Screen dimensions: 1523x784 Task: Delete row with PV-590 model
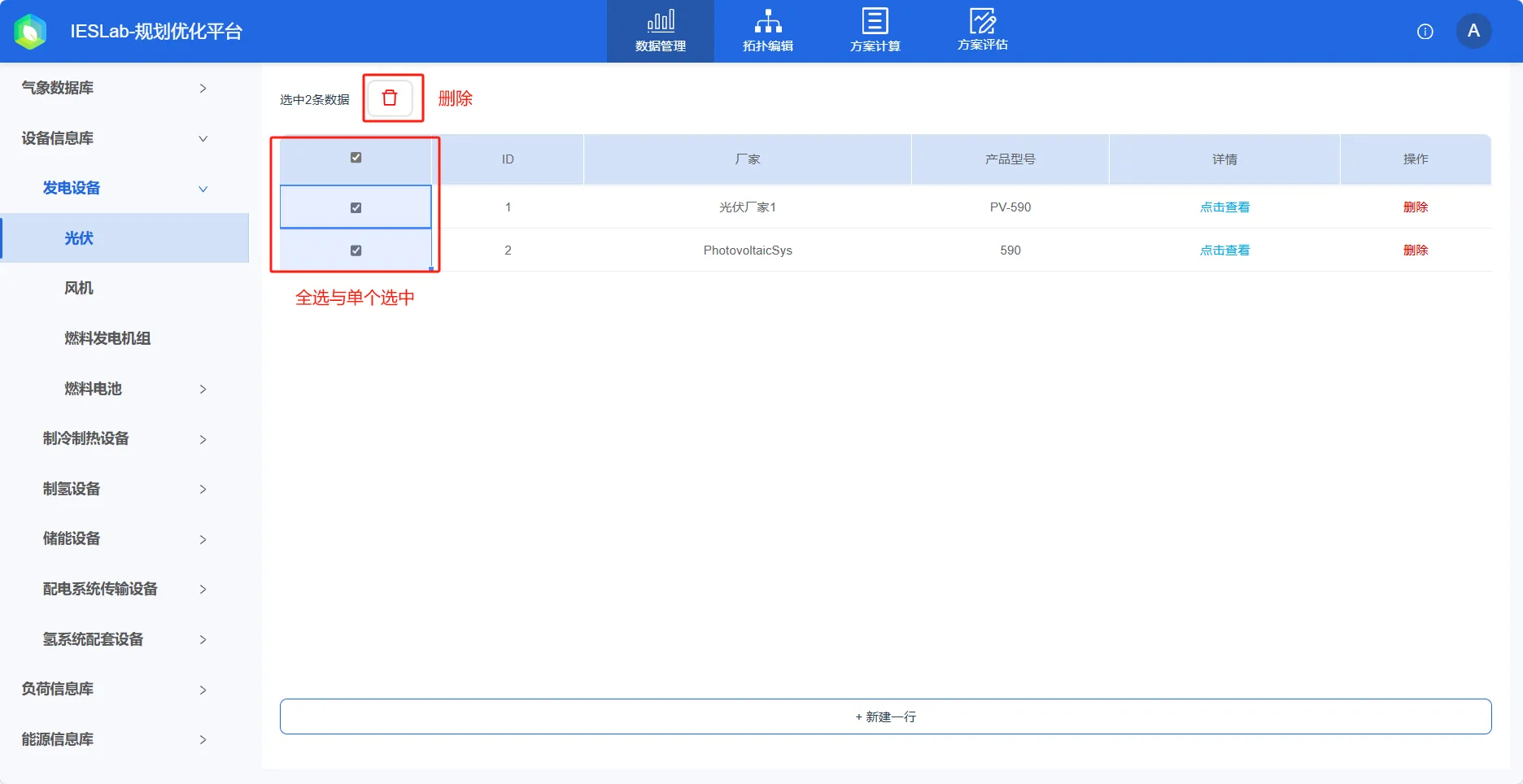coord(1416,207)
